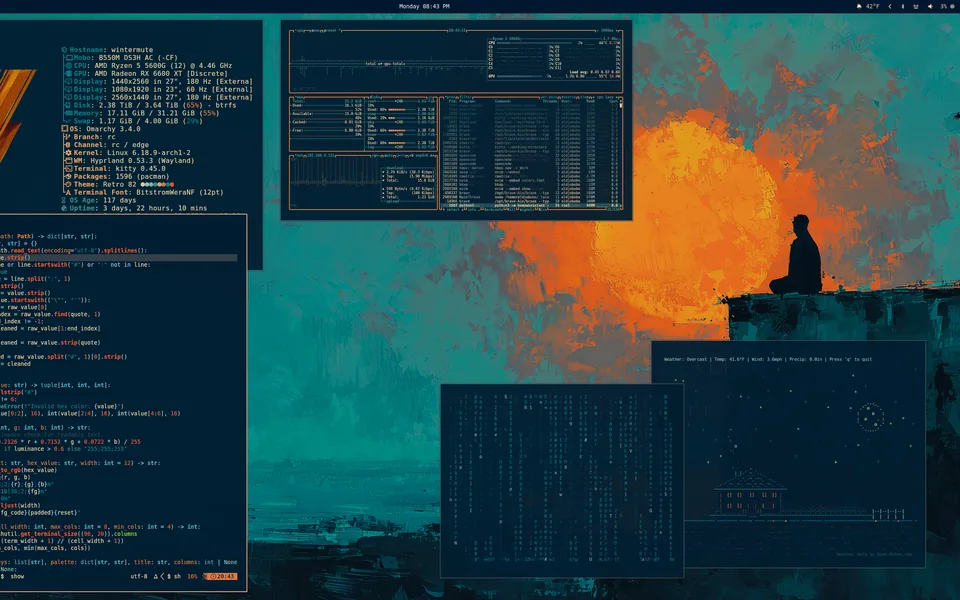Image resolution: width=960 pixels, height=600 pixels.
Task: Click the monitor icon of 1080x1920 Display row
Action: point(69,89)
